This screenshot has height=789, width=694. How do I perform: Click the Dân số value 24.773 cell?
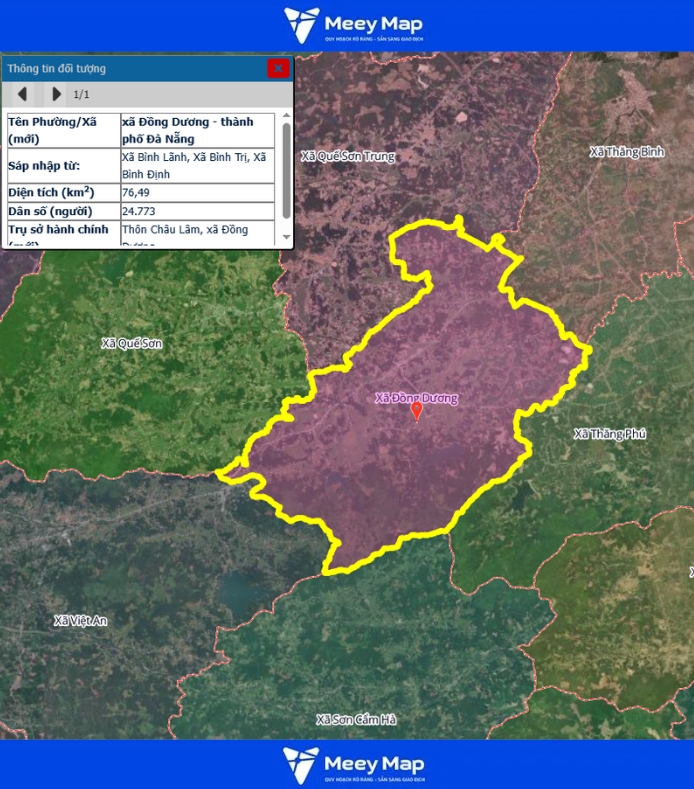[196, 212]
